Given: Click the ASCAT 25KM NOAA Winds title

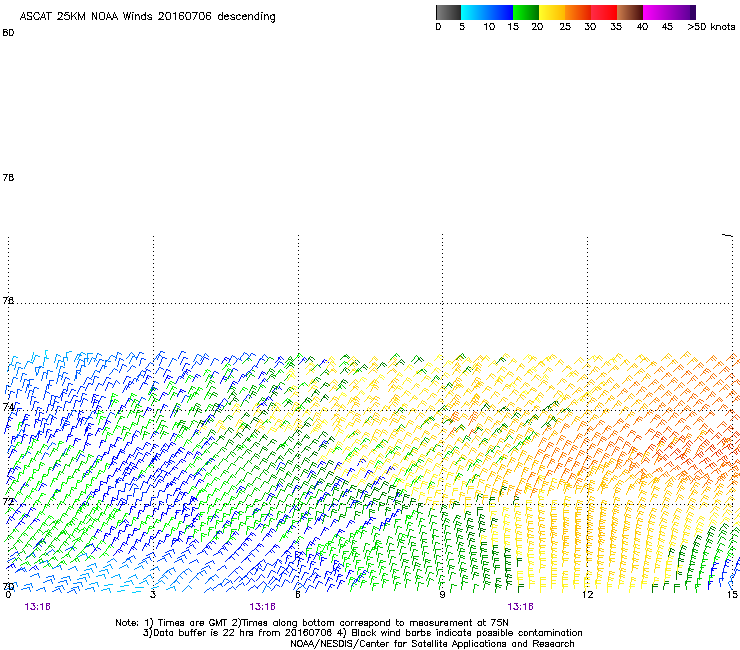Looking at the screenshot, I should pos(147,17).
